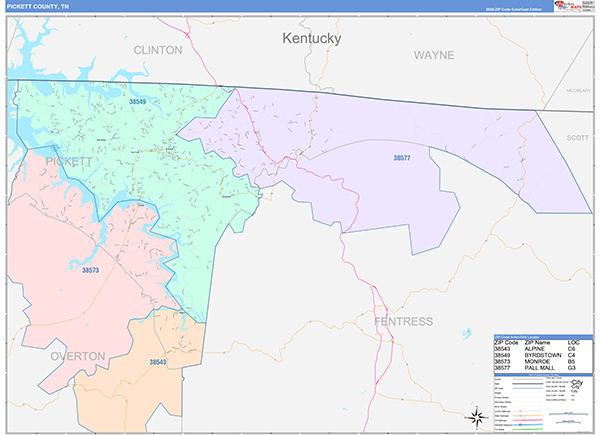The height and width of the screenshot is (435, 600).
Task: Select the PICKETT county label on map
Action: point(69,161)
